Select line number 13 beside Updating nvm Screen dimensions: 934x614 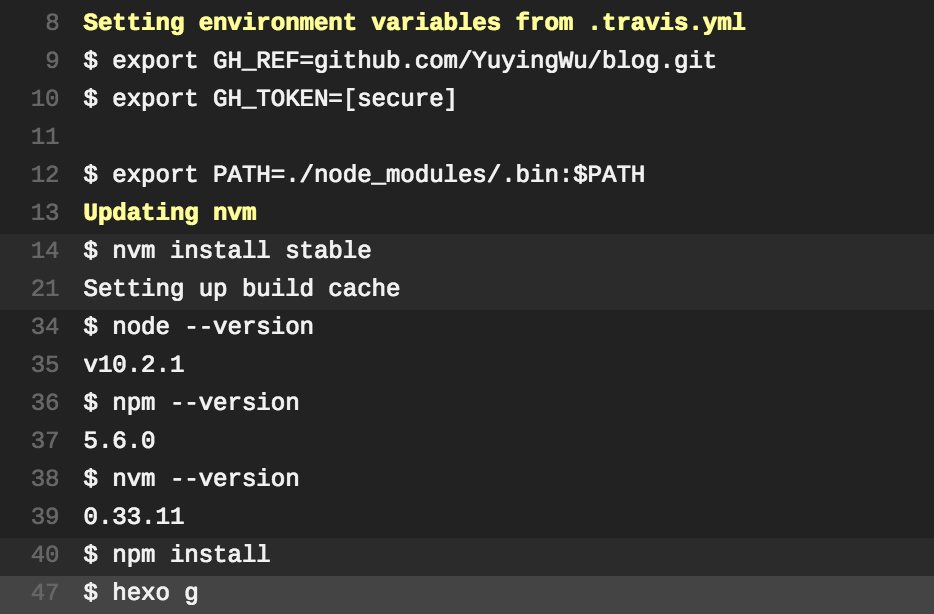point(45,213)
